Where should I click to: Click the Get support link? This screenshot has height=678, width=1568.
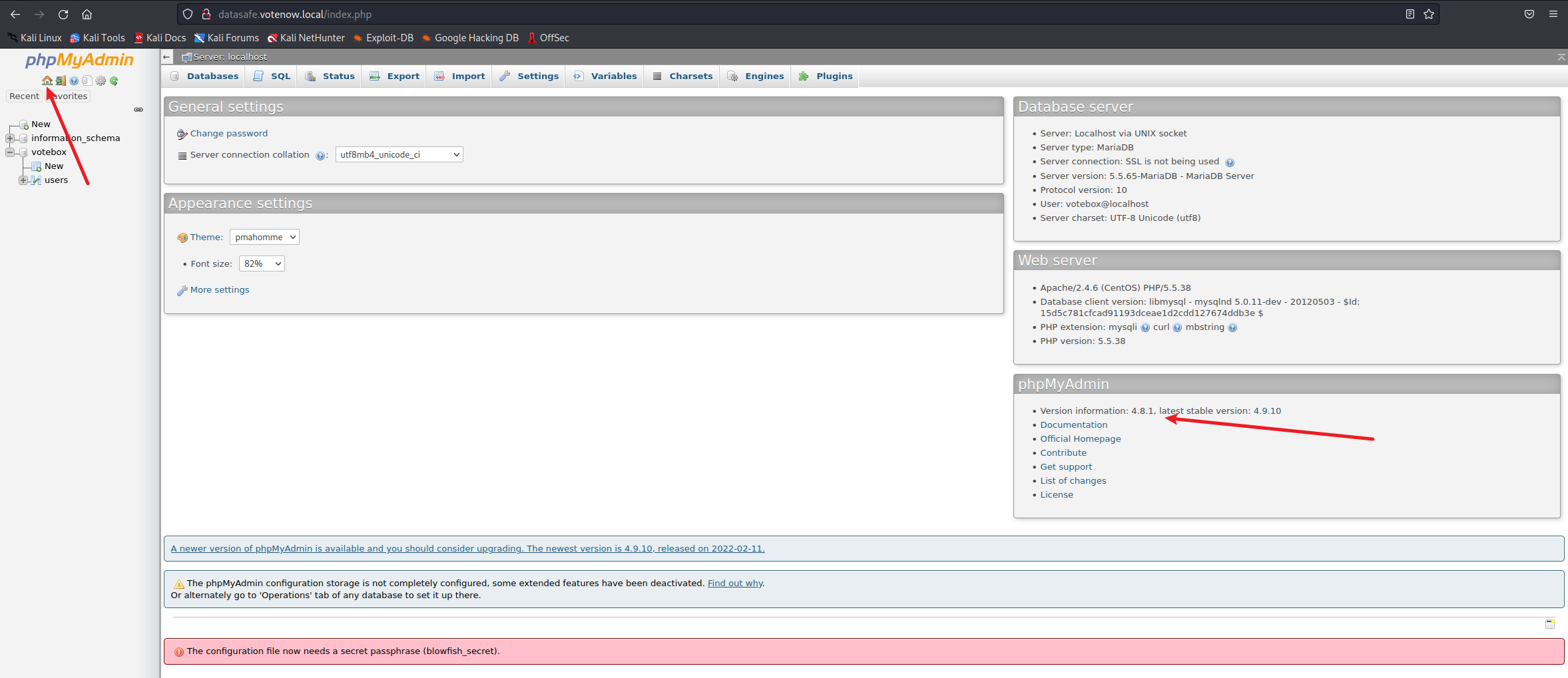point(1066,467)
